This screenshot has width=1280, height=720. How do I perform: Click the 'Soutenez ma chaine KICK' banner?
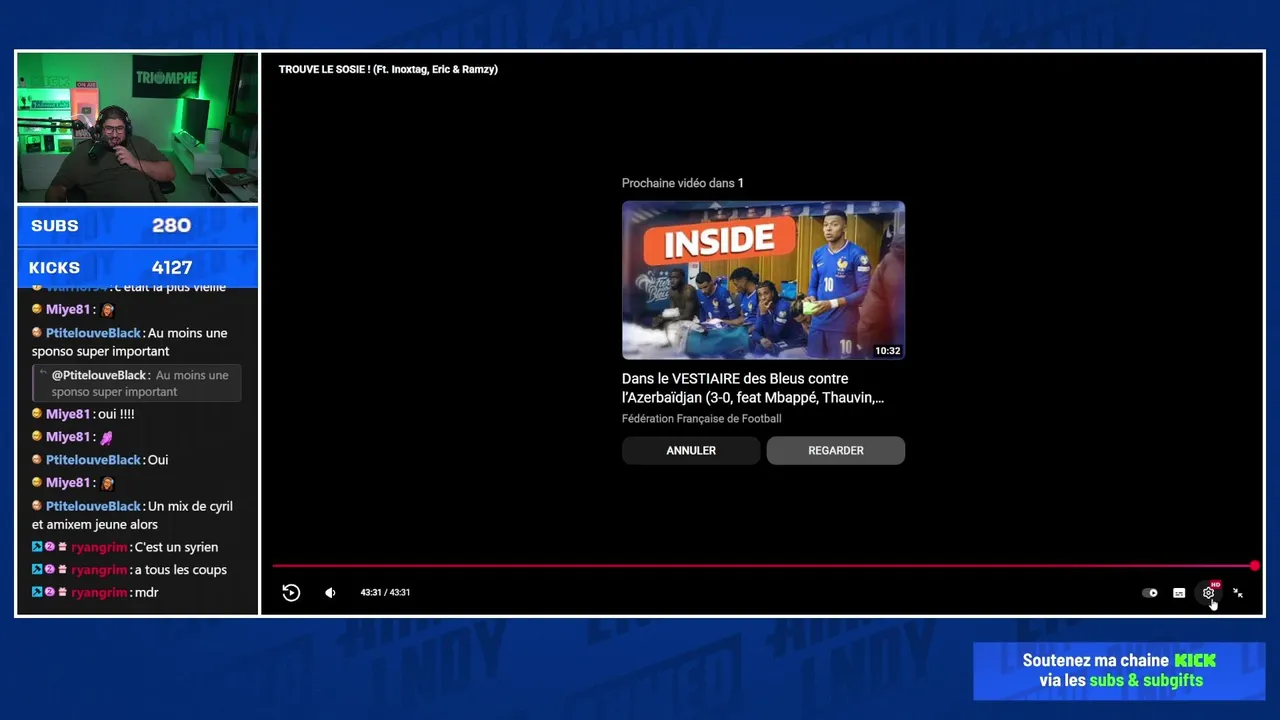point(1119,671)
